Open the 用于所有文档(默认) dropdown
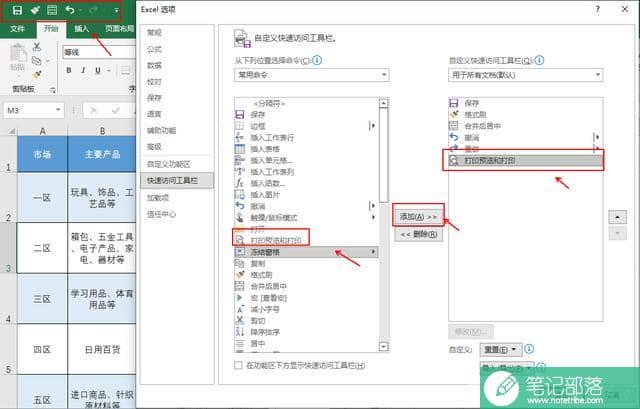Screen dimensions: 640x409 pyautogui.click(x=525, y=75)
